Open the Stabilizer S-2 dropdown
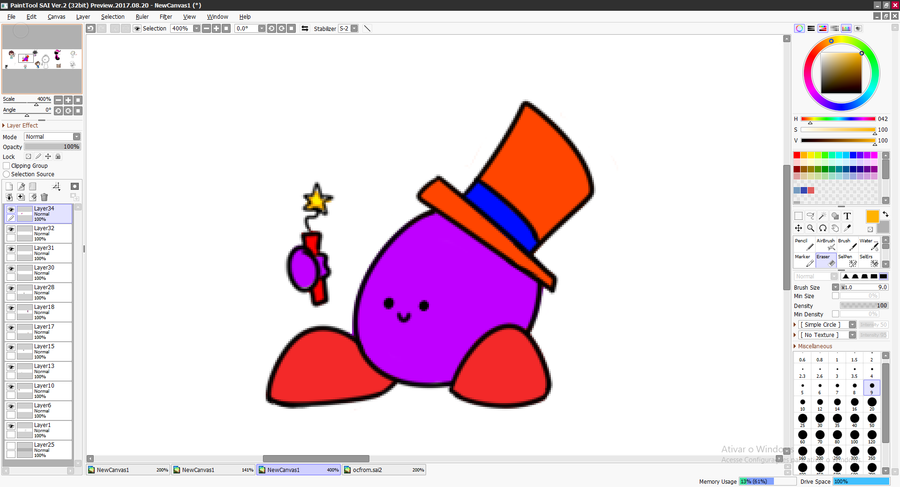900x487 pixels. (354, 28)
